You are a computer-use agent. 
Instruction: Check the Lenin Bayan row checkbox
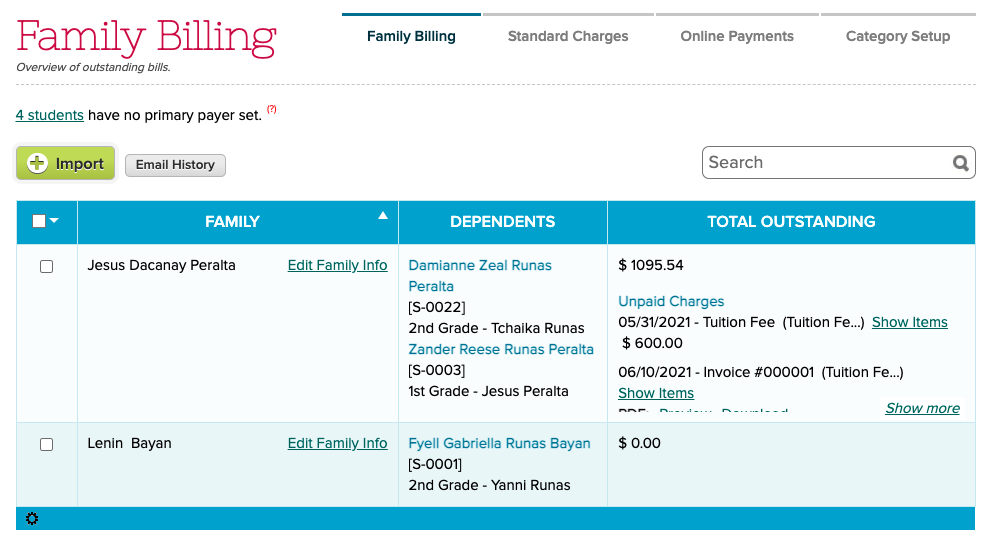pos(46,445)
